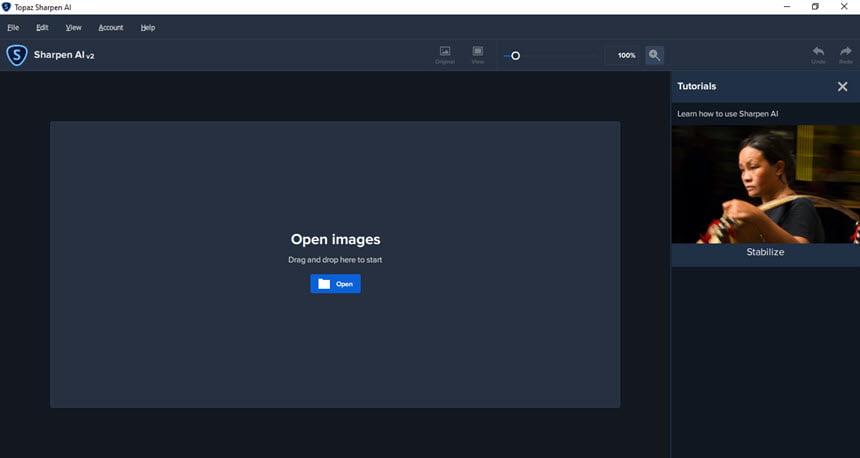
Task: Open the Stabilize tutorial thumbnail
Action: click(x=766, y=184)
